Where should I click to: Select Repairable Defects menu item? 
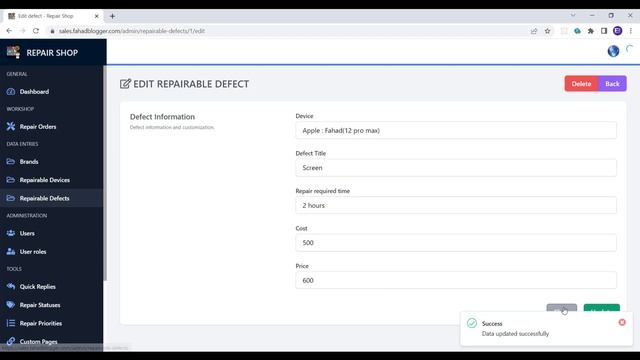[x=44, y=198]
